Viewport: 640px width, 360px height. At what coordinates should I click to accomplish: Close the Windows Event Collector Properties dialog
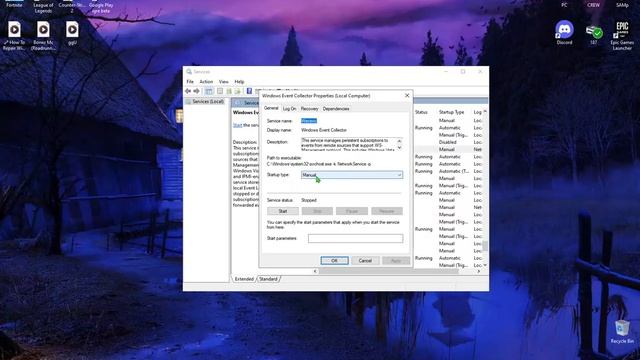(x=407, y=96)
